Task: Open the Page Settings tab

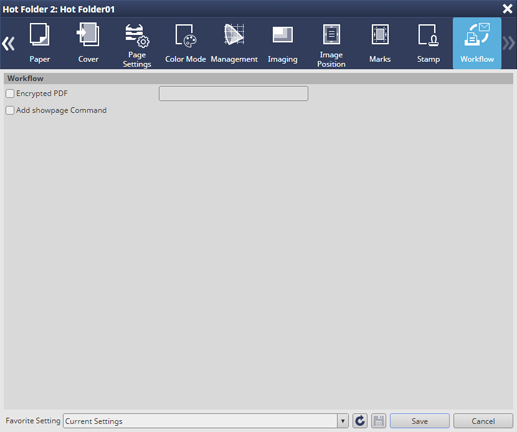Action: 137,43
